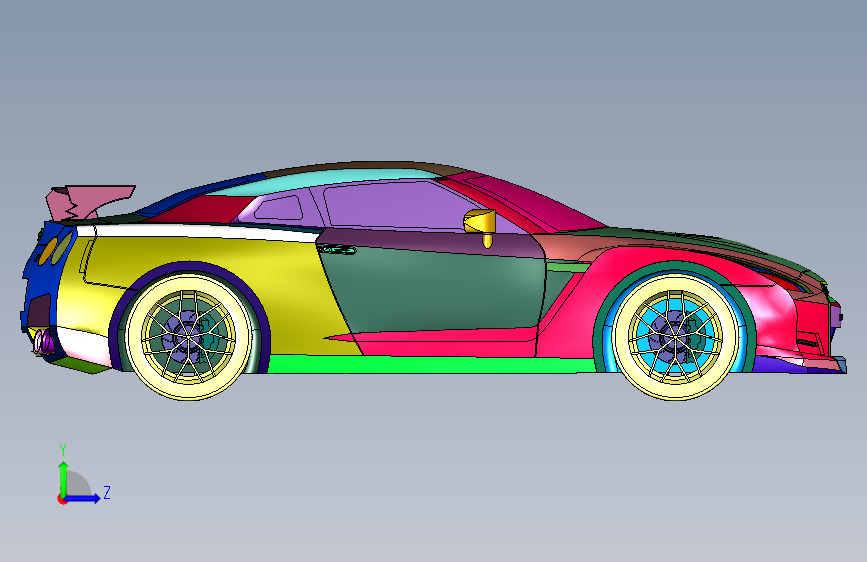Select the purple exhaust tip at rear

43,342
